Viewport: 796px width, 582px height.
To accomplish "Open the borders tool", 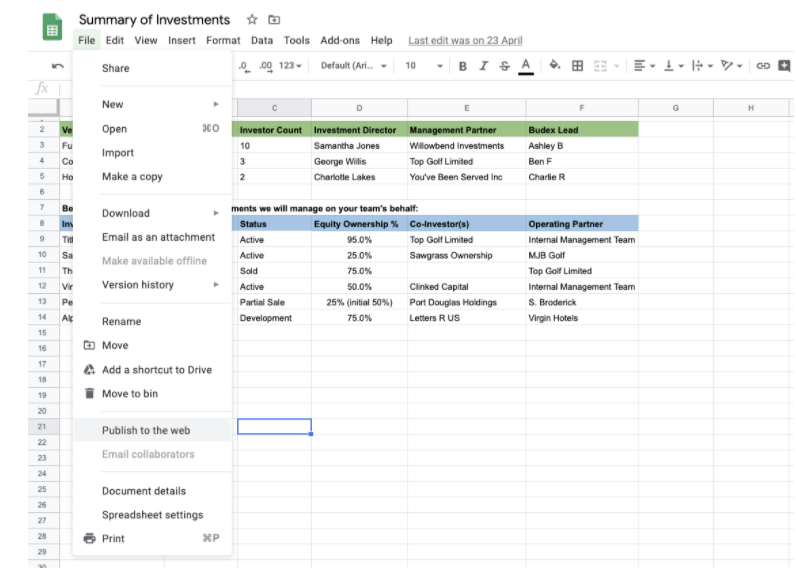I will coord(577,66).
